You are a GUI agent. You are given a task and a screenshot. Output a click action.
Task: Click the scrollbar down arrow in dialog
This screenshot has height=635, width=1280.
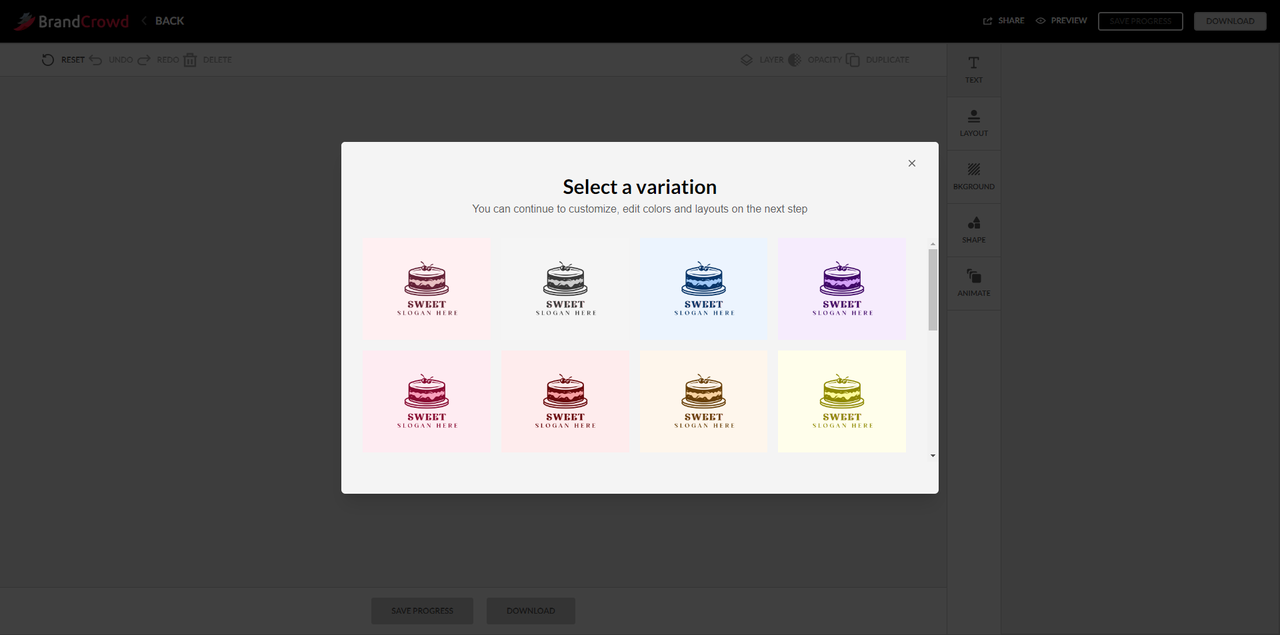click(933, 456)
